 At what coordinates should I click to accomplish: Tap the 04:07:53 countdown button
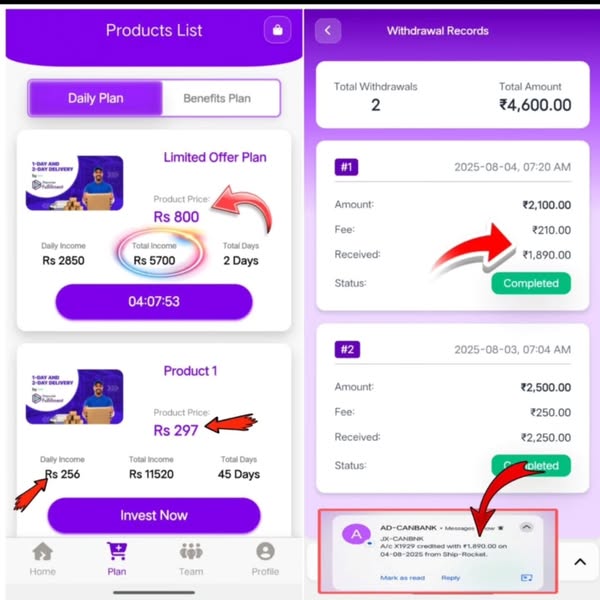(x=154, y=302)
